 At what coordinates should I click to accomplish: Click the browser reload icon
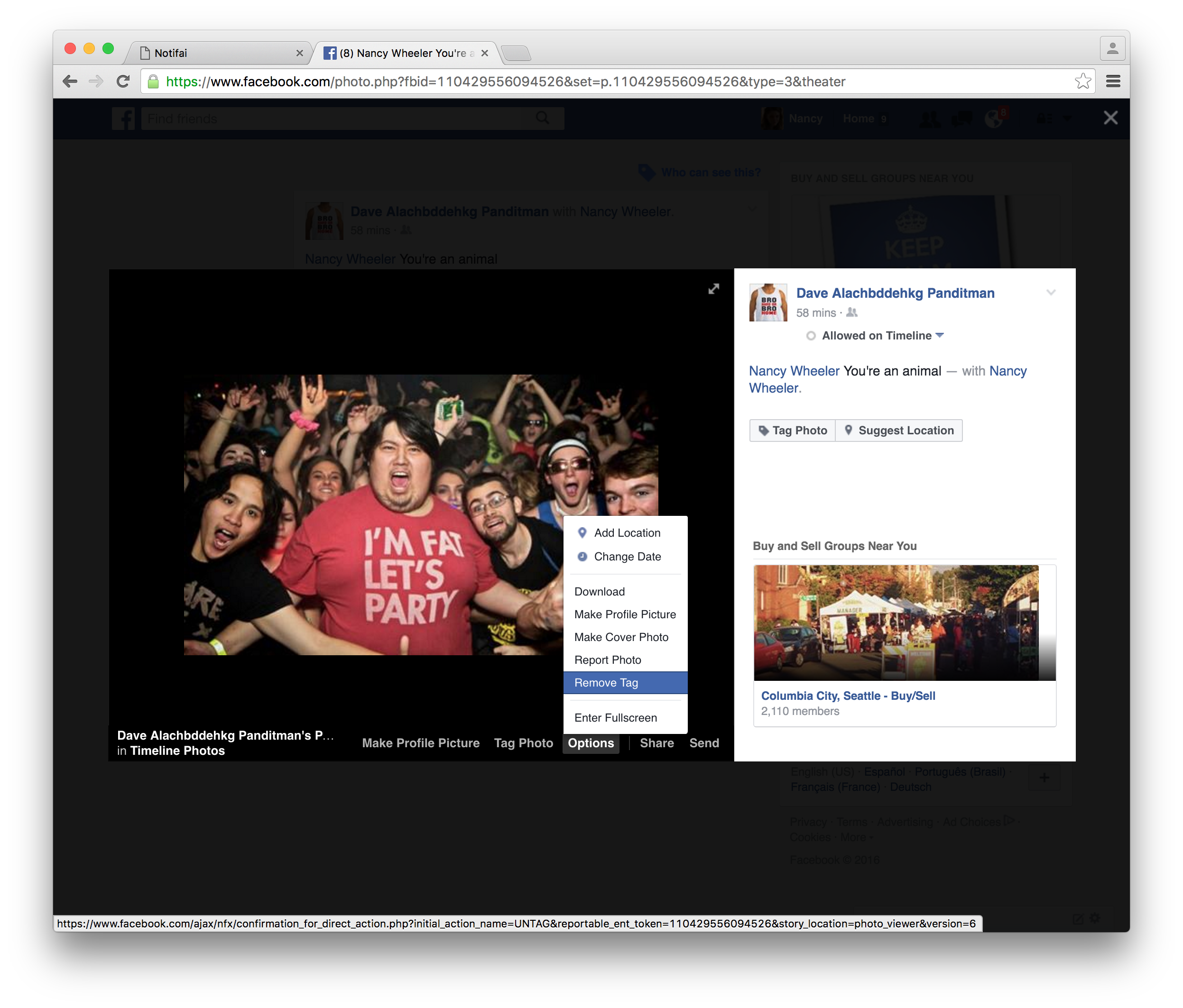(x=123, y=82)
